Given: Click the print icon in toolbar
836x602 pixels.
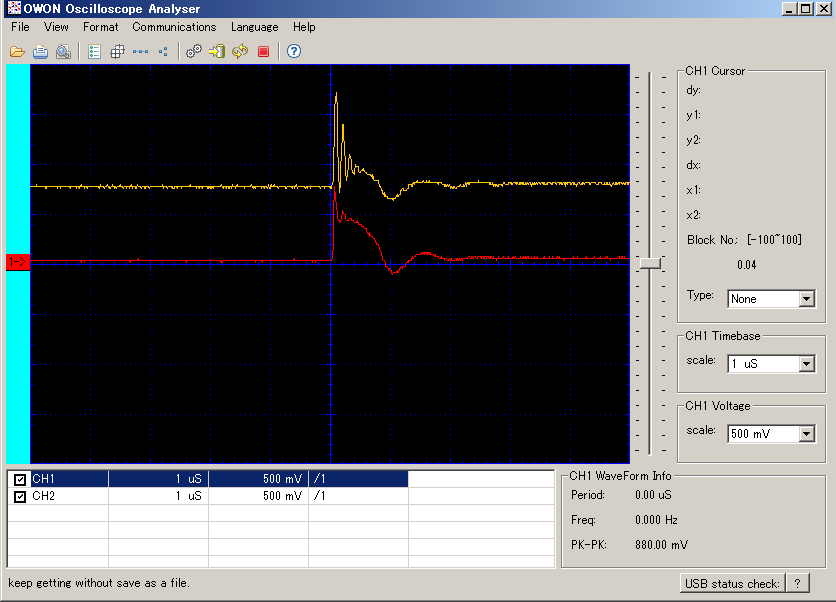Looking at the screenshot, I should click(41, 52).
